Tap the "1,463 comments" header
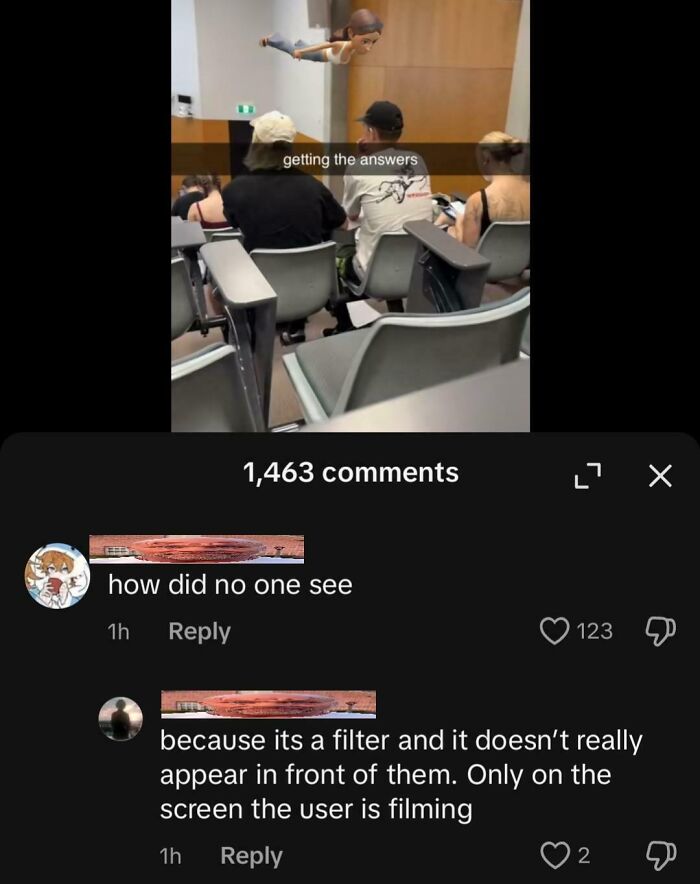The height and width of the screenshot is (884, 700). (350, 471)
